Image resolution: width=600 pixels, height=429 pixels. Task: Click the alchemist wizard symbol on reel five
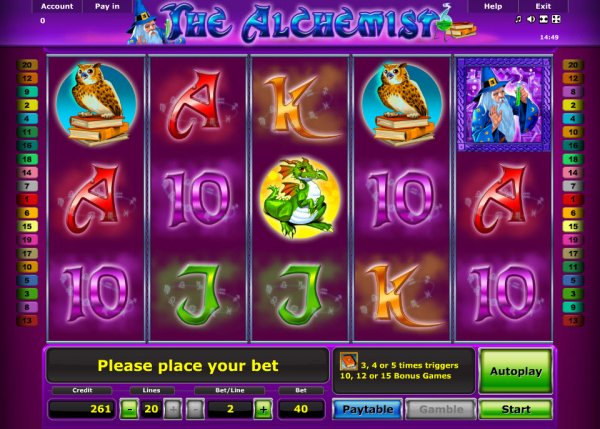point(504,104)
